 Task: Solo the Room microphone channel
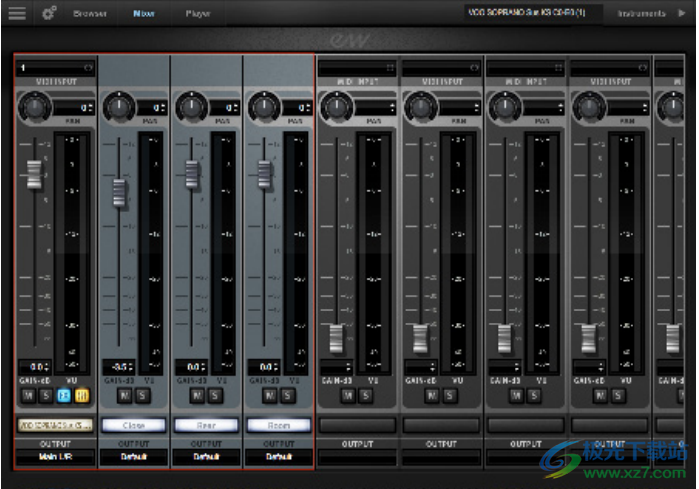pos(288,395)
